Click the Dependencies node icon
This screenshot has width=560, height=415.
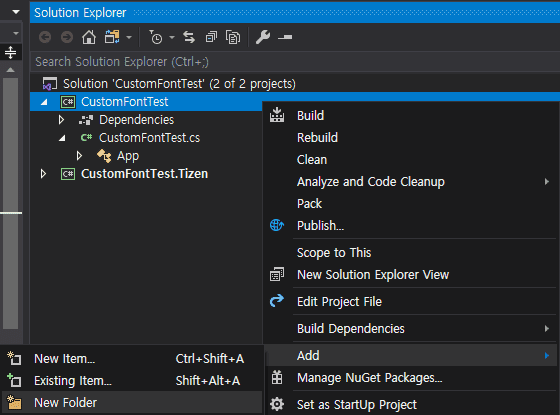point(86,120)
